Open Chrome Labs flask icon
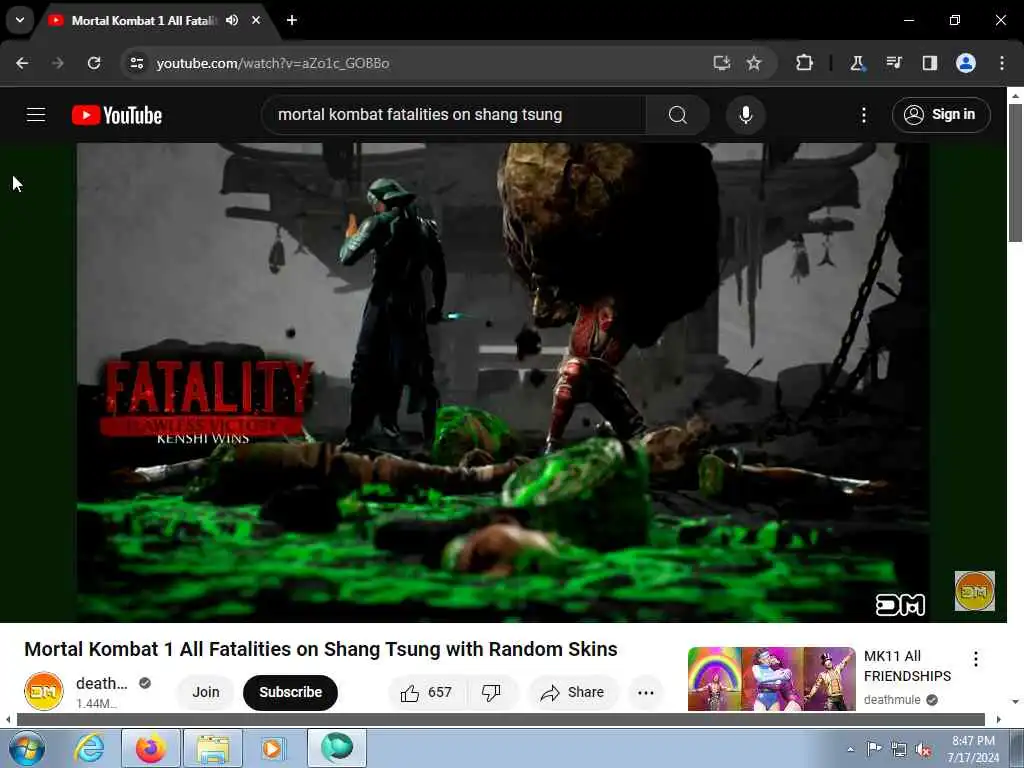This screenshot has width=1024, height=768. 857,63
